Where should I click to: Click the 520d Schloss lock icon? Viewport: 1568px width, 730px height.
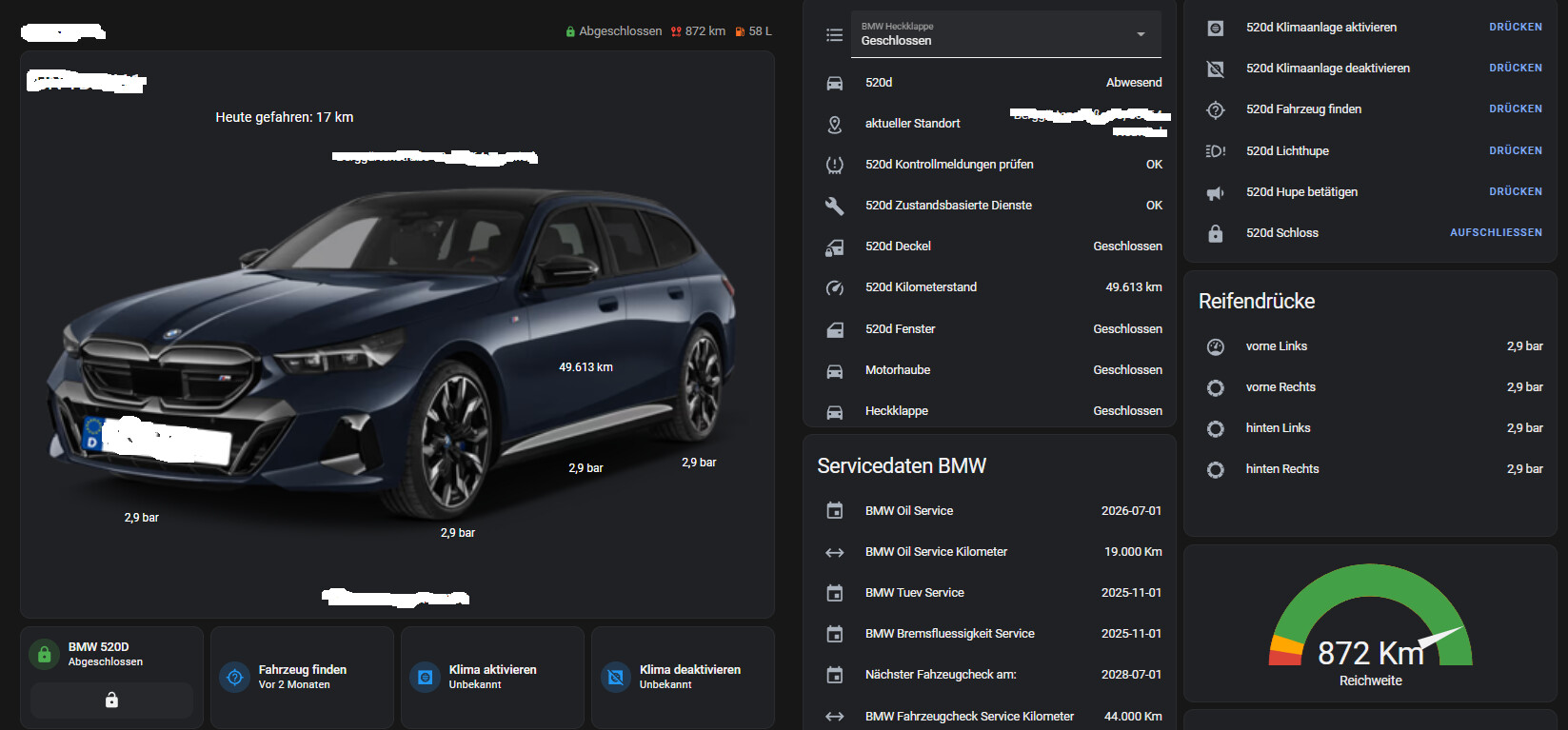1215,233
